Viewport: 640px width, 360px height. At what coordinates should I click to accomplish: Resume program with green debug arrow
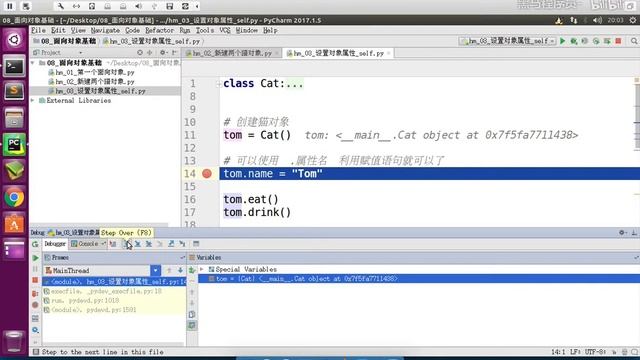pos(36,258)
